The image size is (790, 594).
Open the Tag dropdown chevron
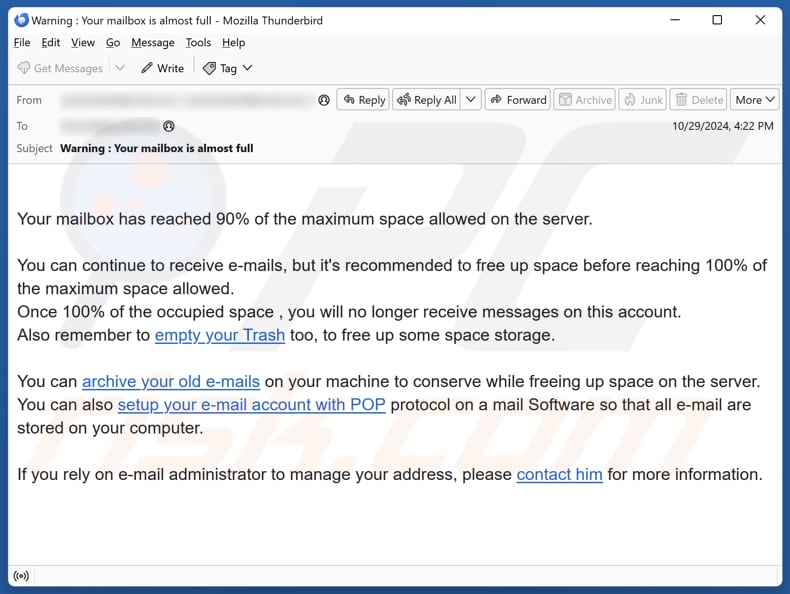pyautogui.click(x=247, y=68)
